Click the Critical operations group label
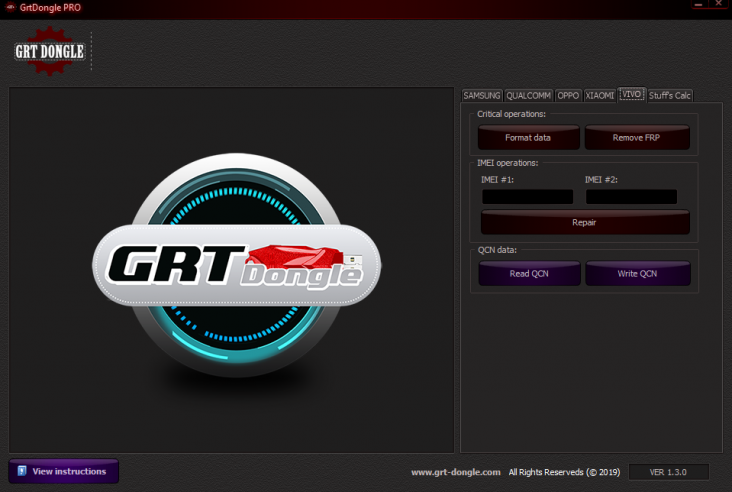This screenshot has height=492, width=732. pyautogui.click(x=511, y=114)
